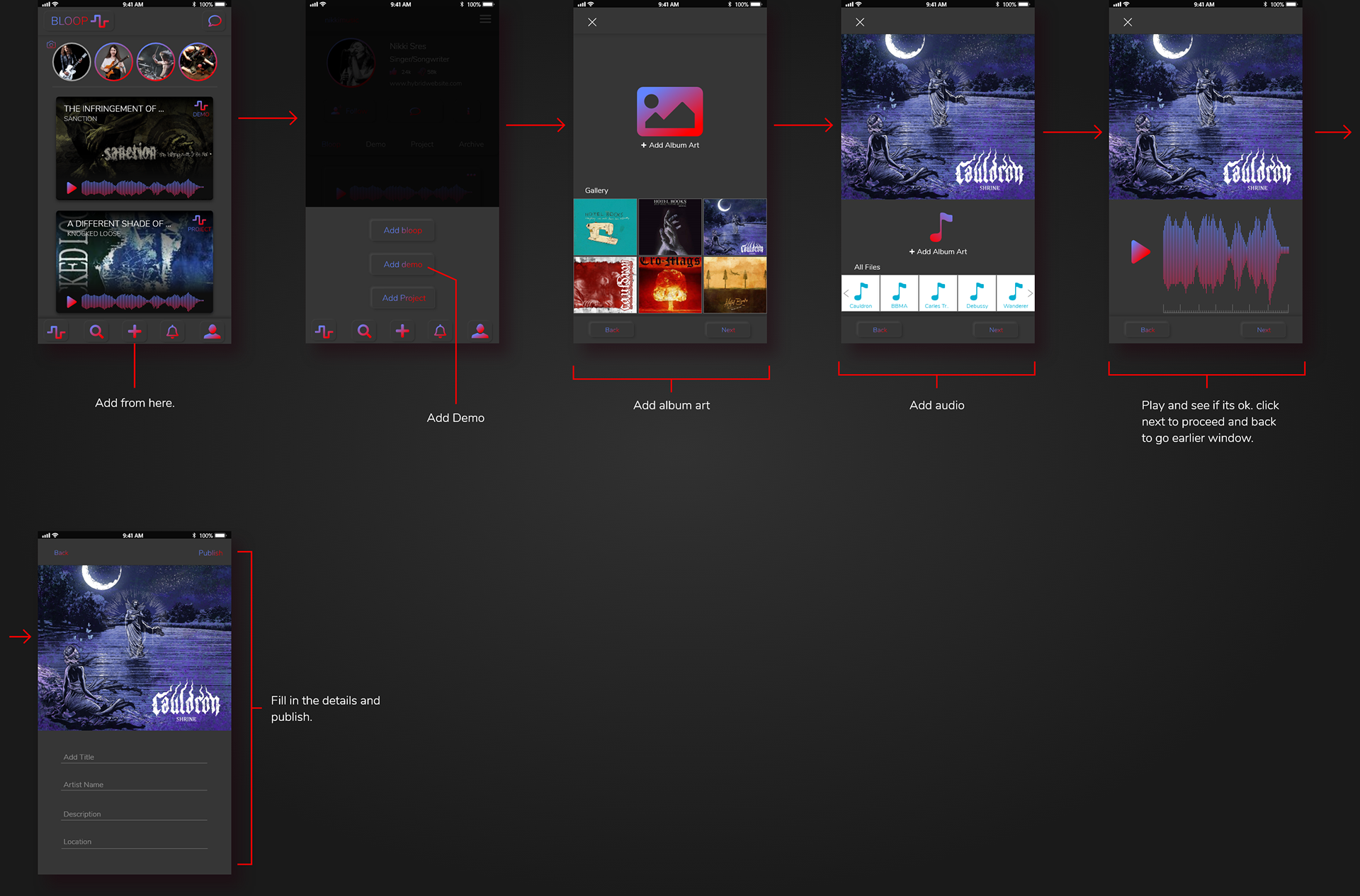Close the audio preview screen
This screenshot has width=1360, height=896.
pos(1128,23)
